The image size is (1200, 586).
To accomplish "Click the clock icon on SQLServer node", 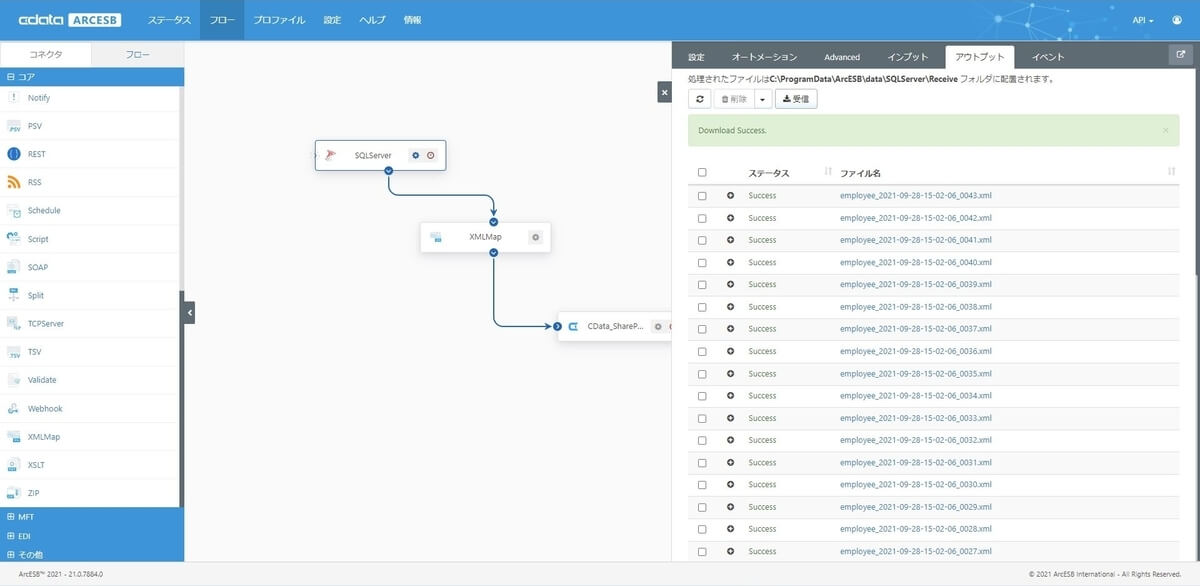I will coord(430,155).
